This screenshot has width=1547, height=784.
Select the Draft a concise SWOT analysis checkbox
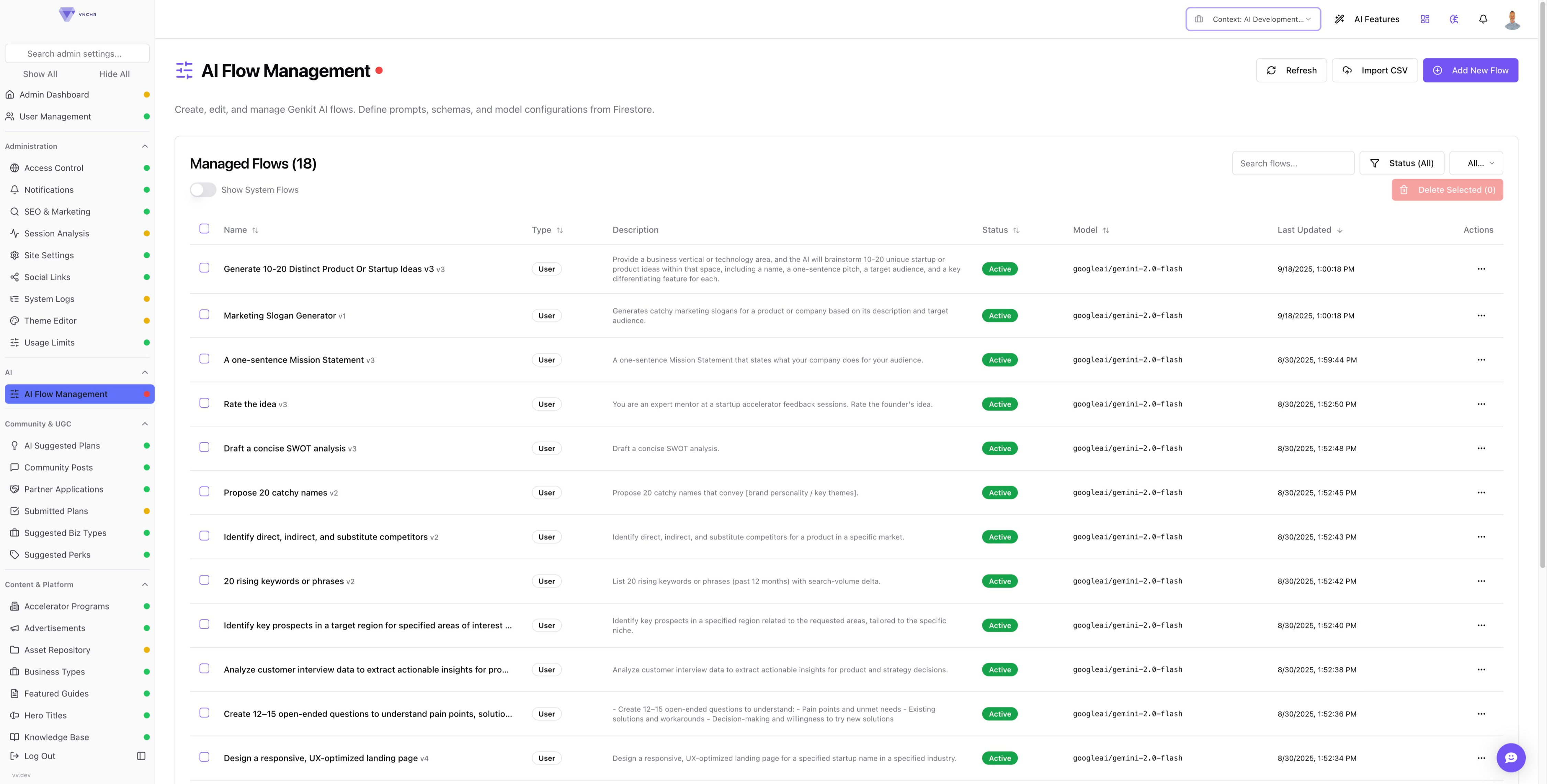(x=204, y=447)
